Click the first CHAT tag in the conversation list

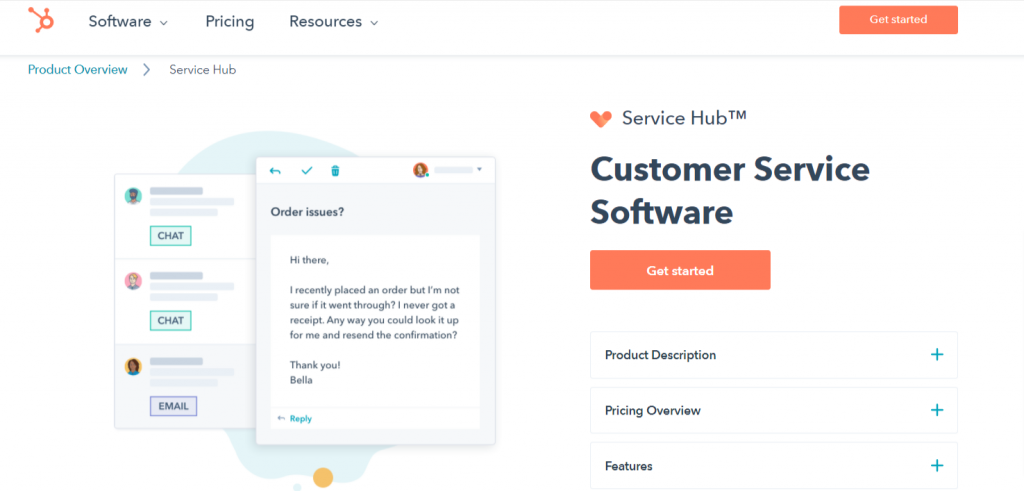(x=170, y=236)
